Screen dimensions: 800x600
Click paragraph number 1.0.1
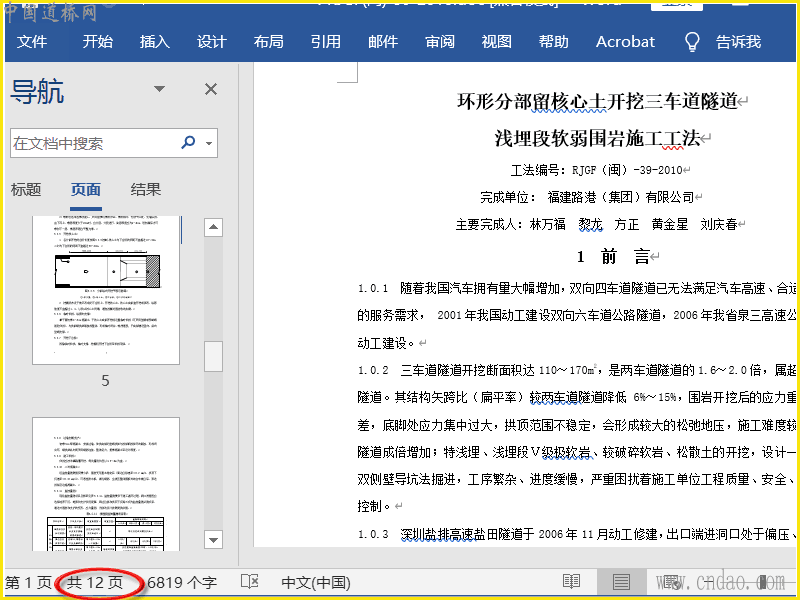click(x=373, y=288)
